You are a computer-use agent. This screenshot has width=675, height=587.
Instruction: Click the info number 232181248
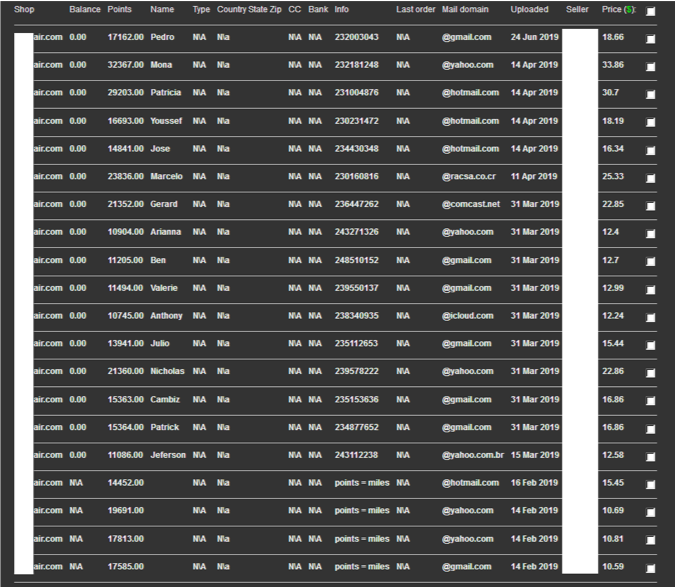click(357, 65)
